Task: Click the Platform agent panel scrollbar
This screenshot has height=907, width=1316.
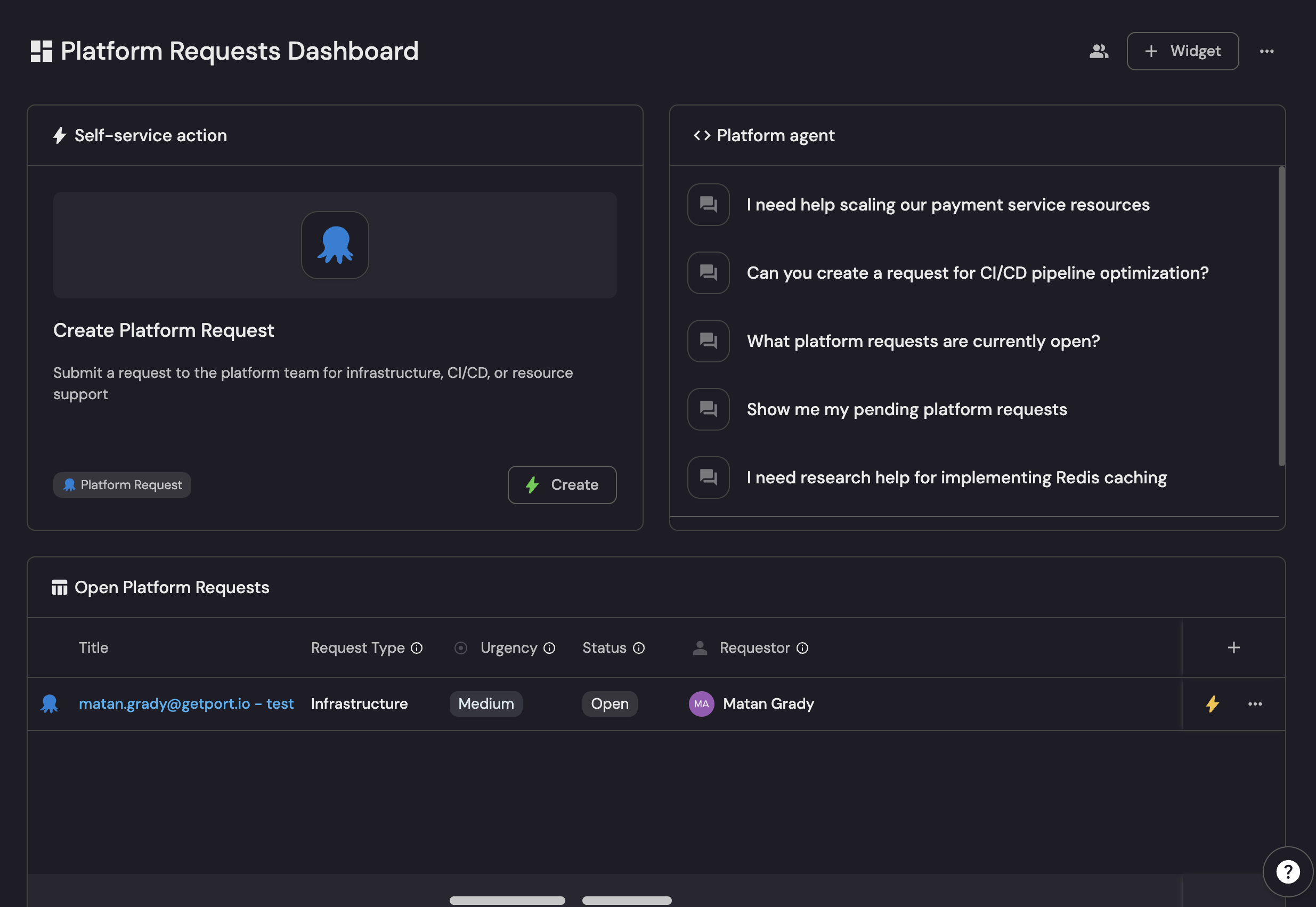Action: tap(1281, 316)
